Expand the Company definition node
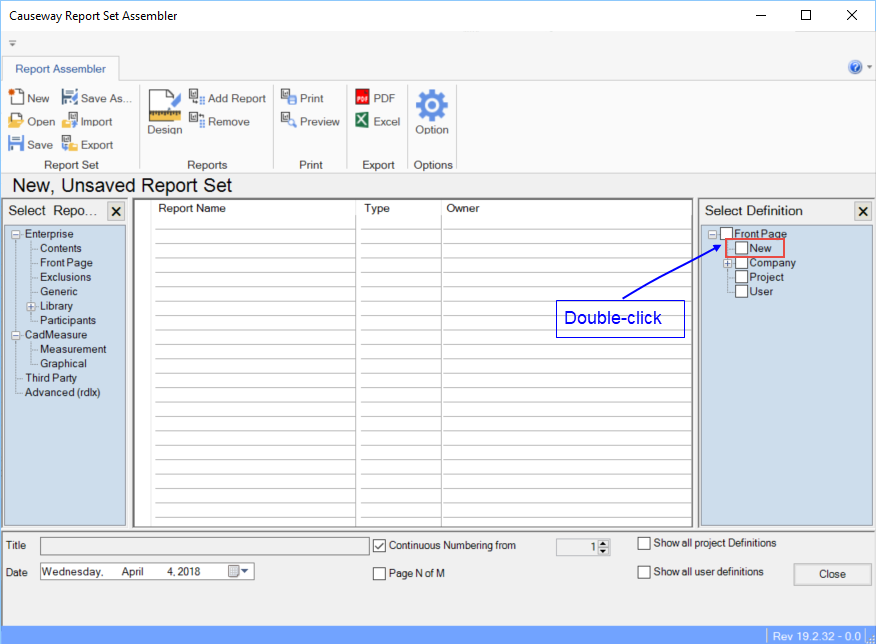876x644 pixels. (727, 263)
